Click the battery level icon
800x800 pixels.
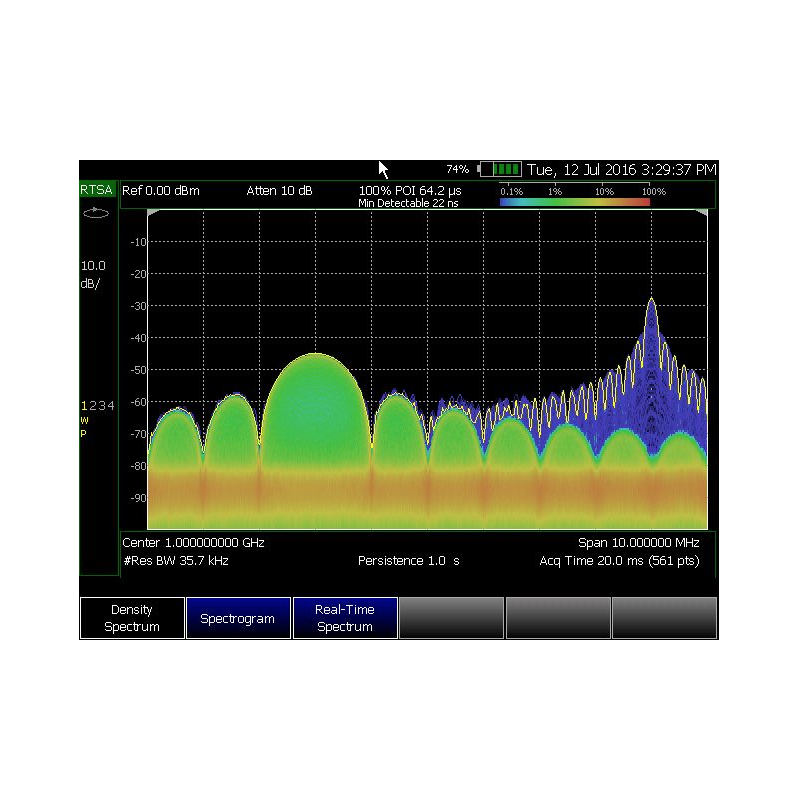[499, 169]
